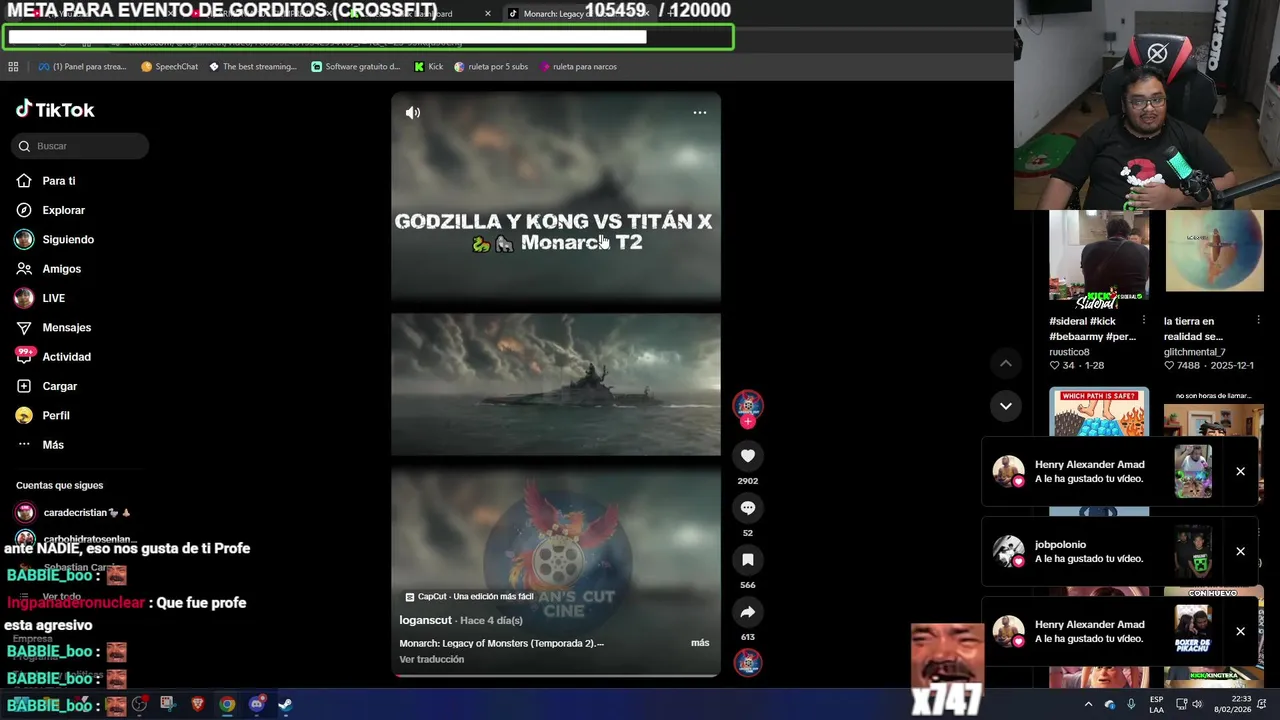Open Steam from the taskbar
1280x720 pixels.
285,704
